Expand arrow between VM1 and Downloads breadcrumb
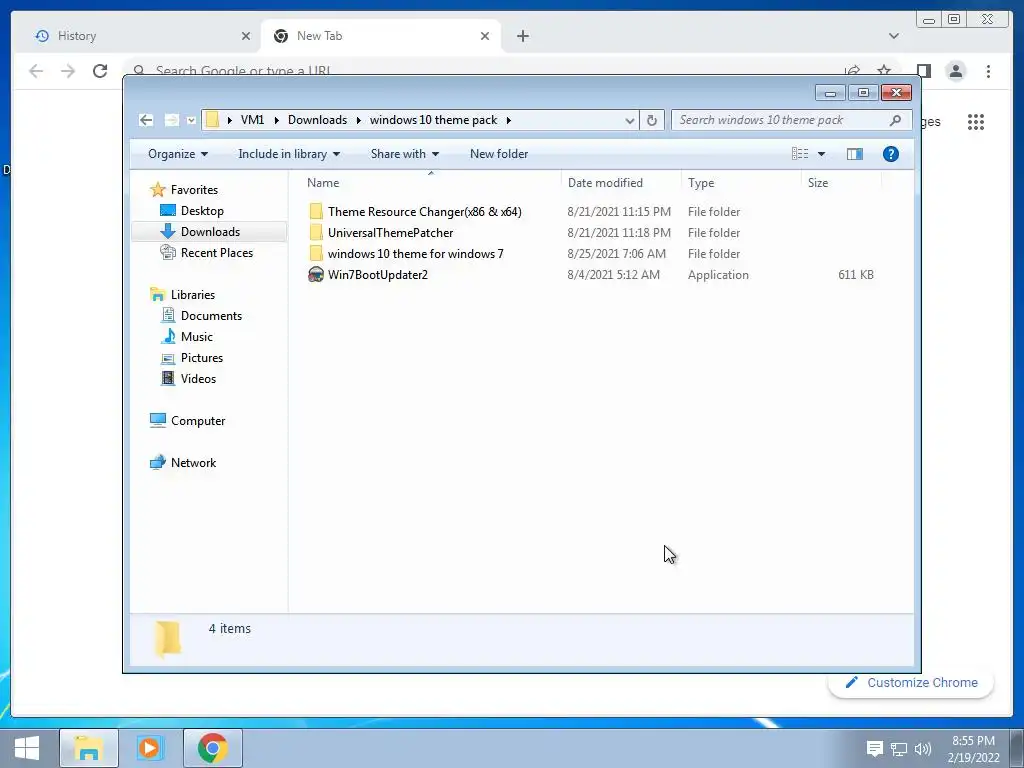The image size is (1024, 768). [276, 120]
